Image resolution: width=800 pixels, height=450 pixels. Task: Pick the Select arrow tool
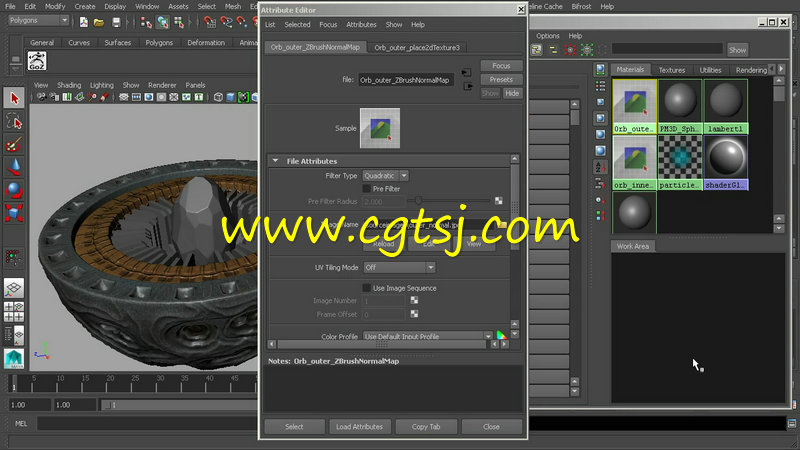(14, 97)
